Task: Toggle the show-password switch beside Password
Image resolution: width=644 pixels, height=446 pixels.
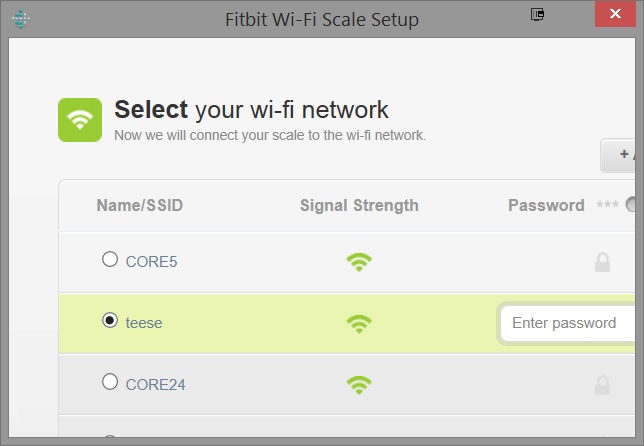Action: click(633, 205)
